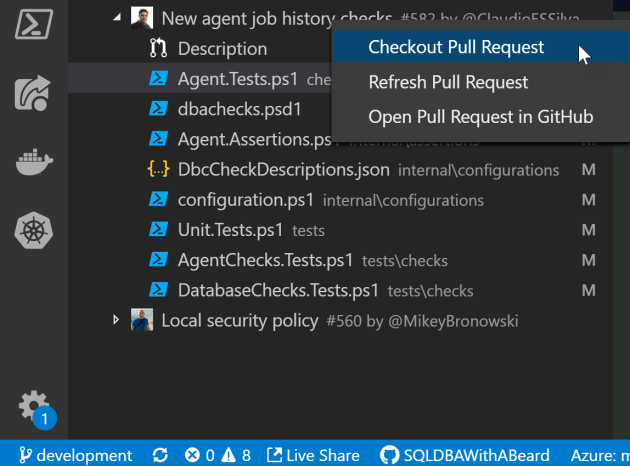Click the development branch in status bar
This screenshot has height=466, width=630.
pyautogui.click(x=77, y=455)
